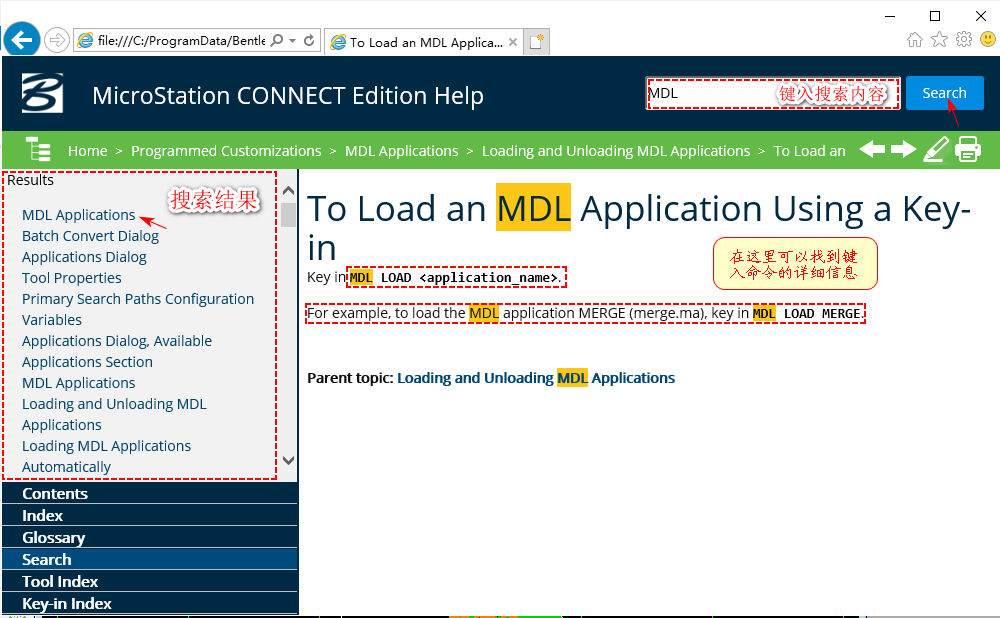Open Applications Section result

[x=87, y=362]
